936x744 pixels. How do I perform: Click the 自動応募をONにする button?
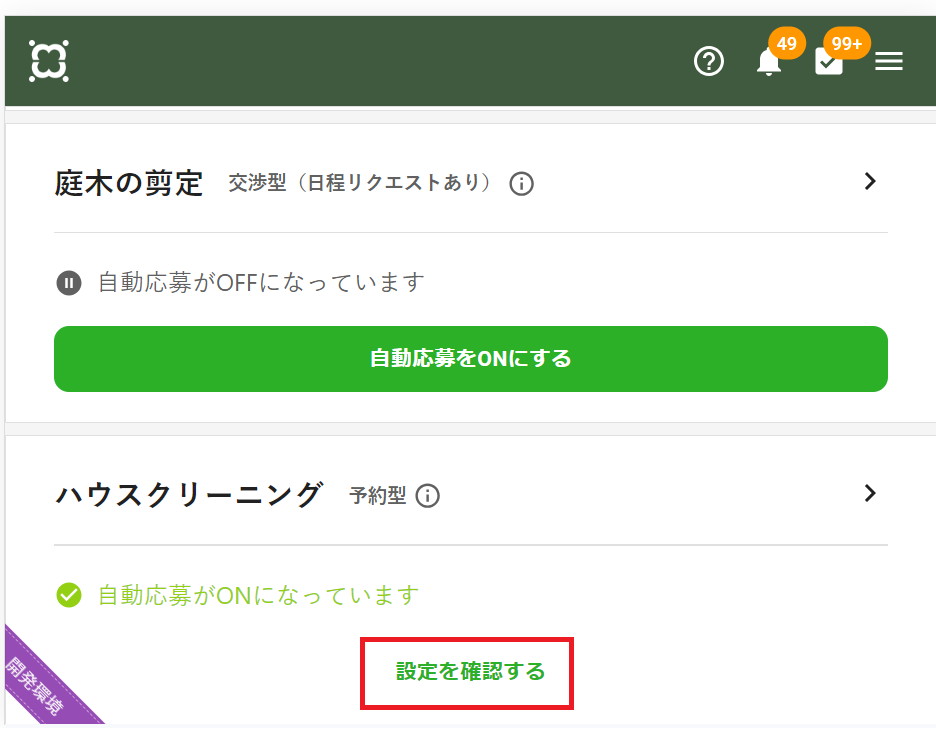[x=470, y=359]
